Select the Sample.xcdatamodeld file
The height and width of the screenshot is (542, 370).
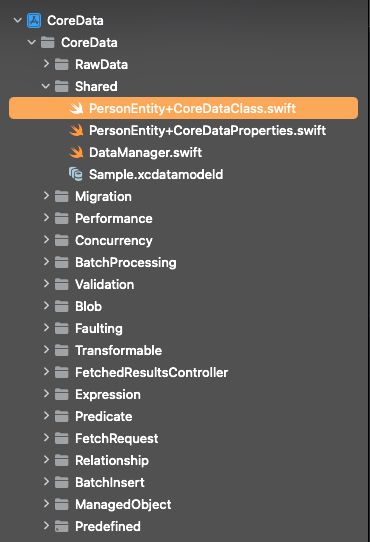tap(156, 174)
